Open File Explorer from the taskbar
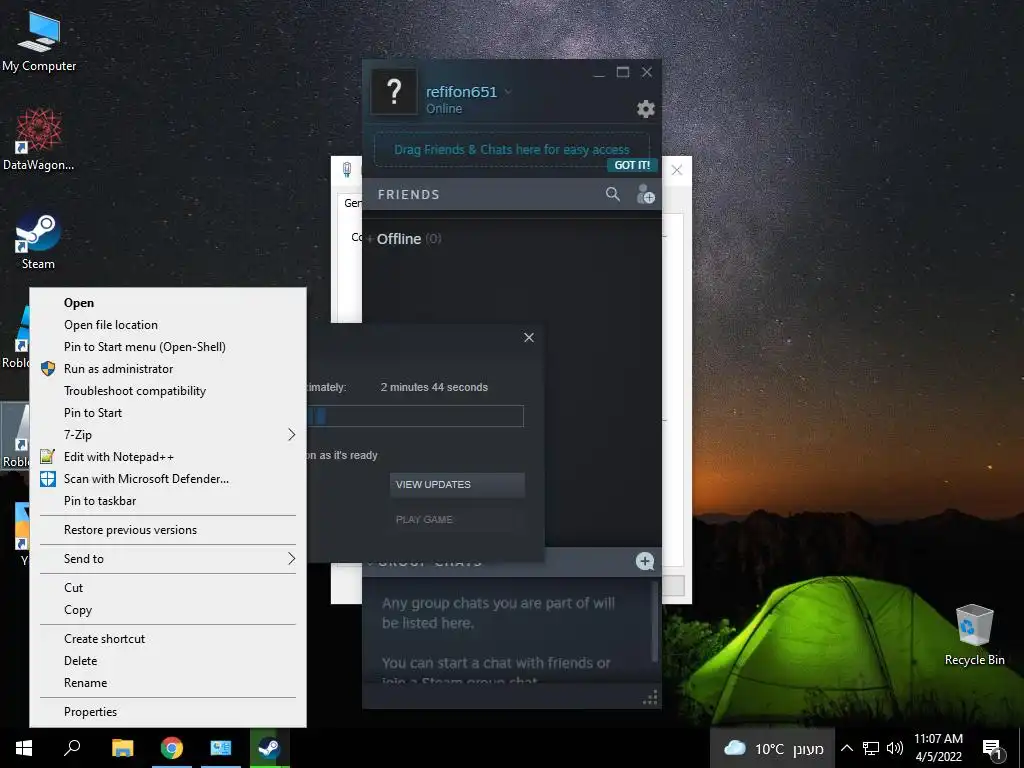Image resolution: width=1024 pixels, height=768 pixels. [122, 748]
